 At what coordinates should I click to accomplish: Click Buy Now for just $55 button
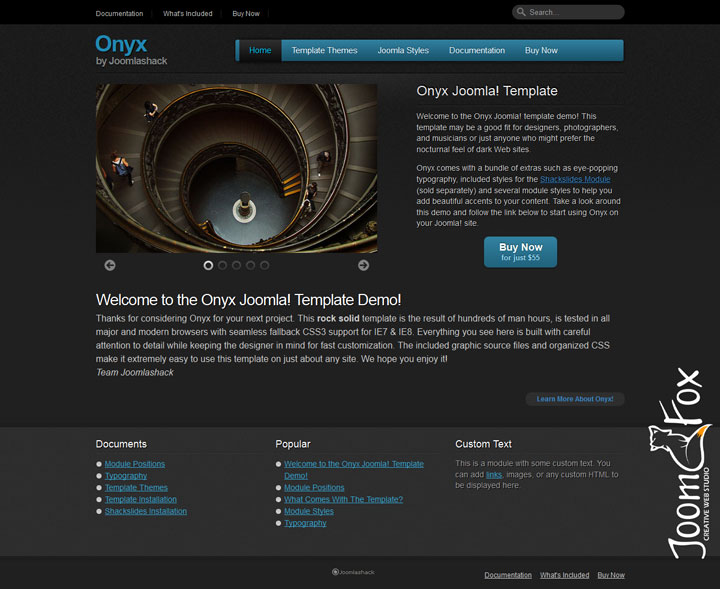tap(520, 252)
